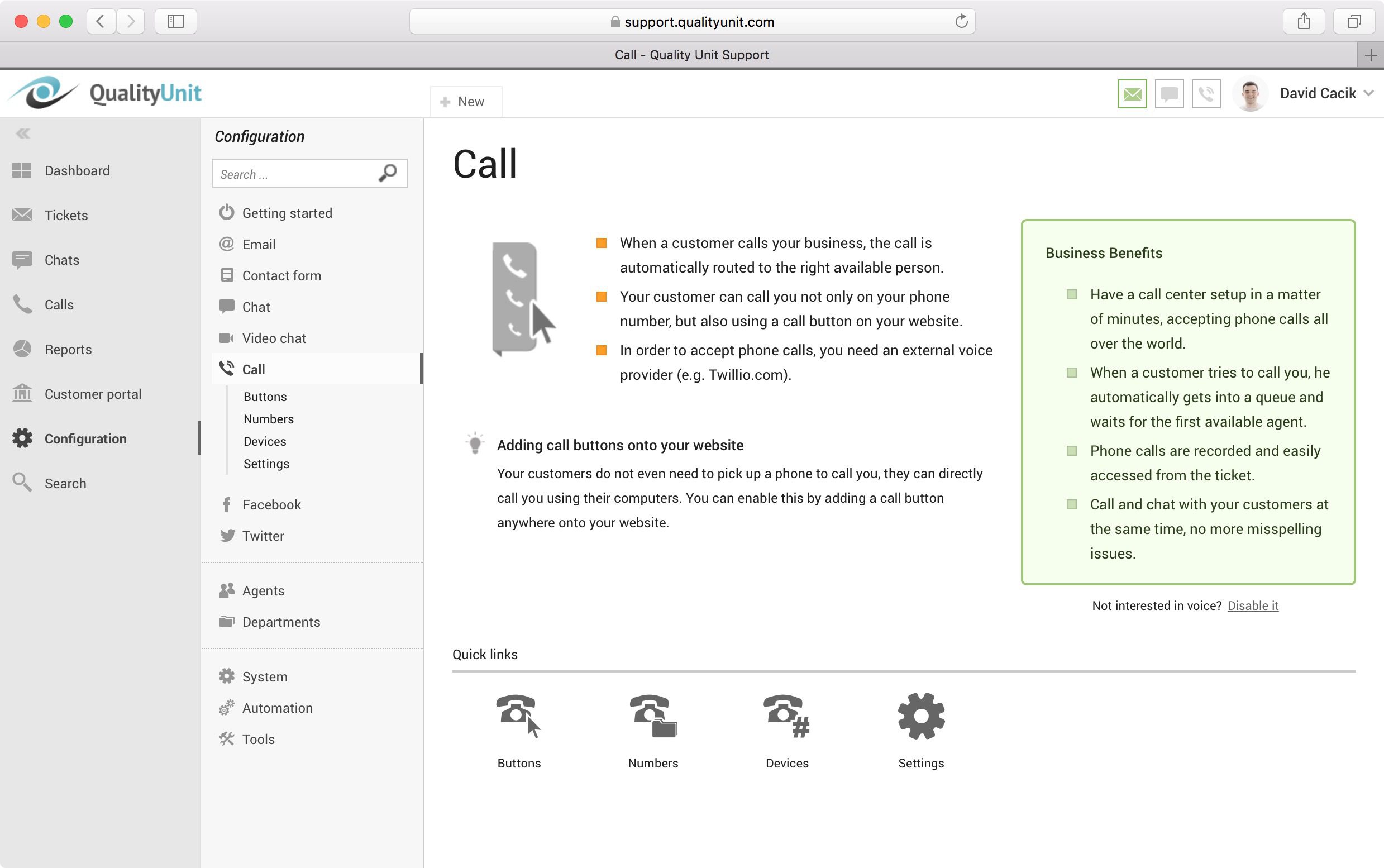Collapse the left navigation sidebar

23,133
